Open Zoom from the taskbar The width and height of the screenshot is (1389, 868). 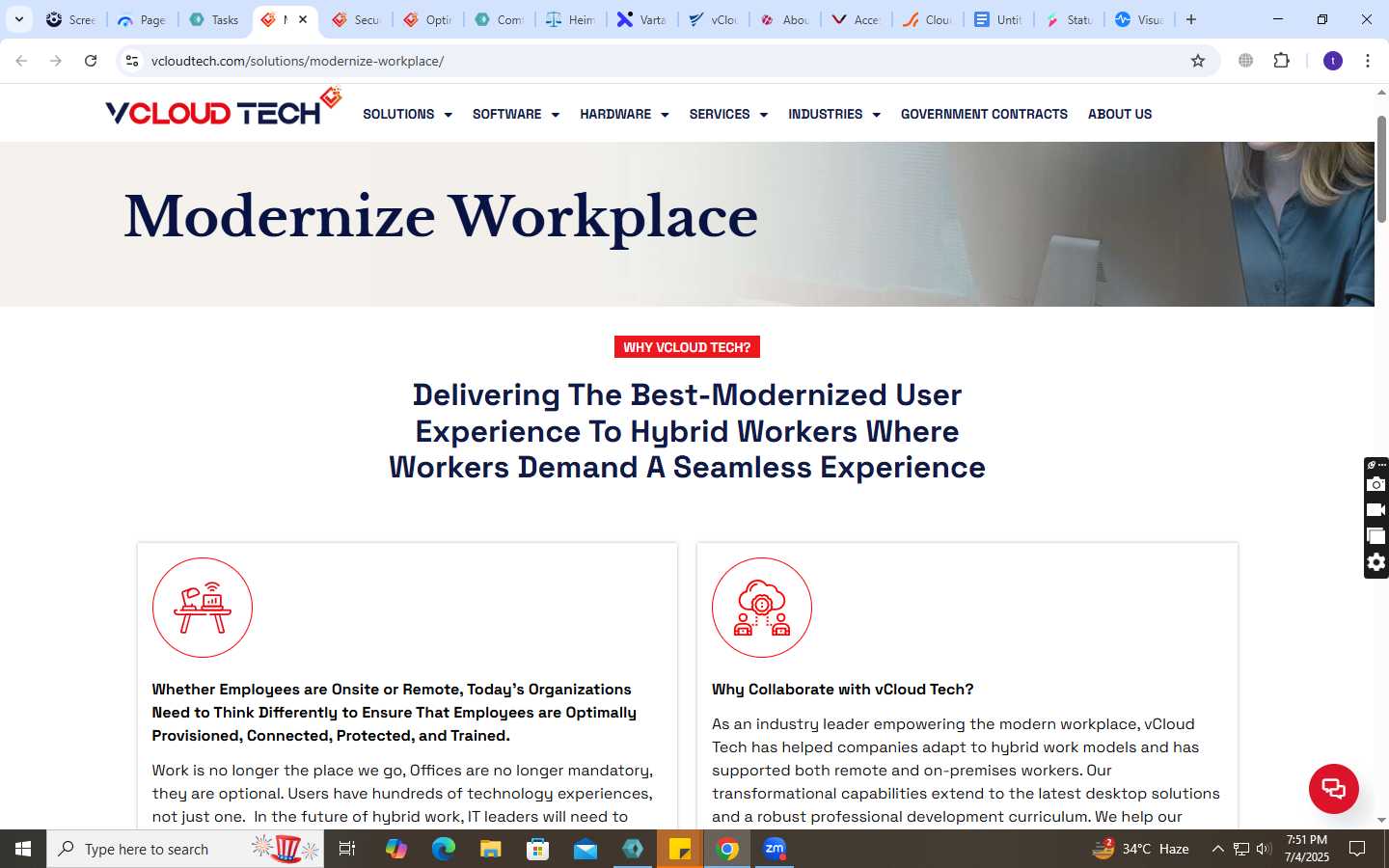click(775, 849)
